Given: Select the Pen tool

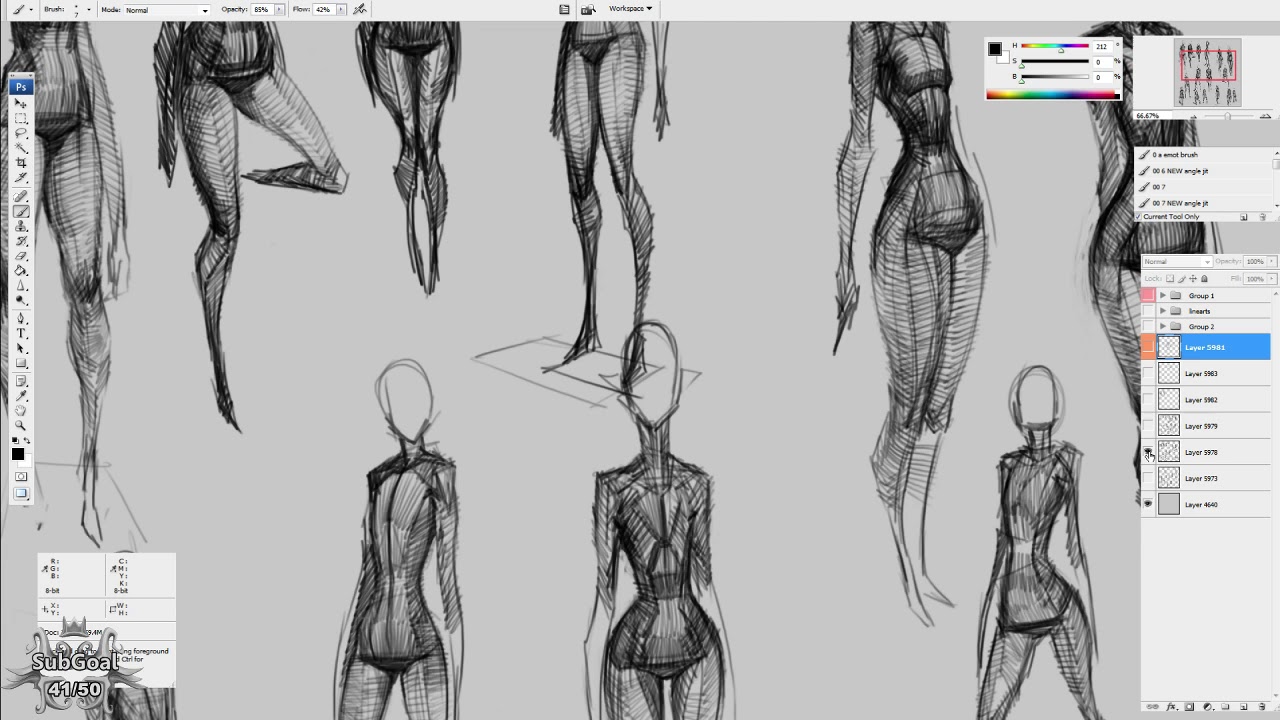Looking at the screenshot, I should pos(20,319).
